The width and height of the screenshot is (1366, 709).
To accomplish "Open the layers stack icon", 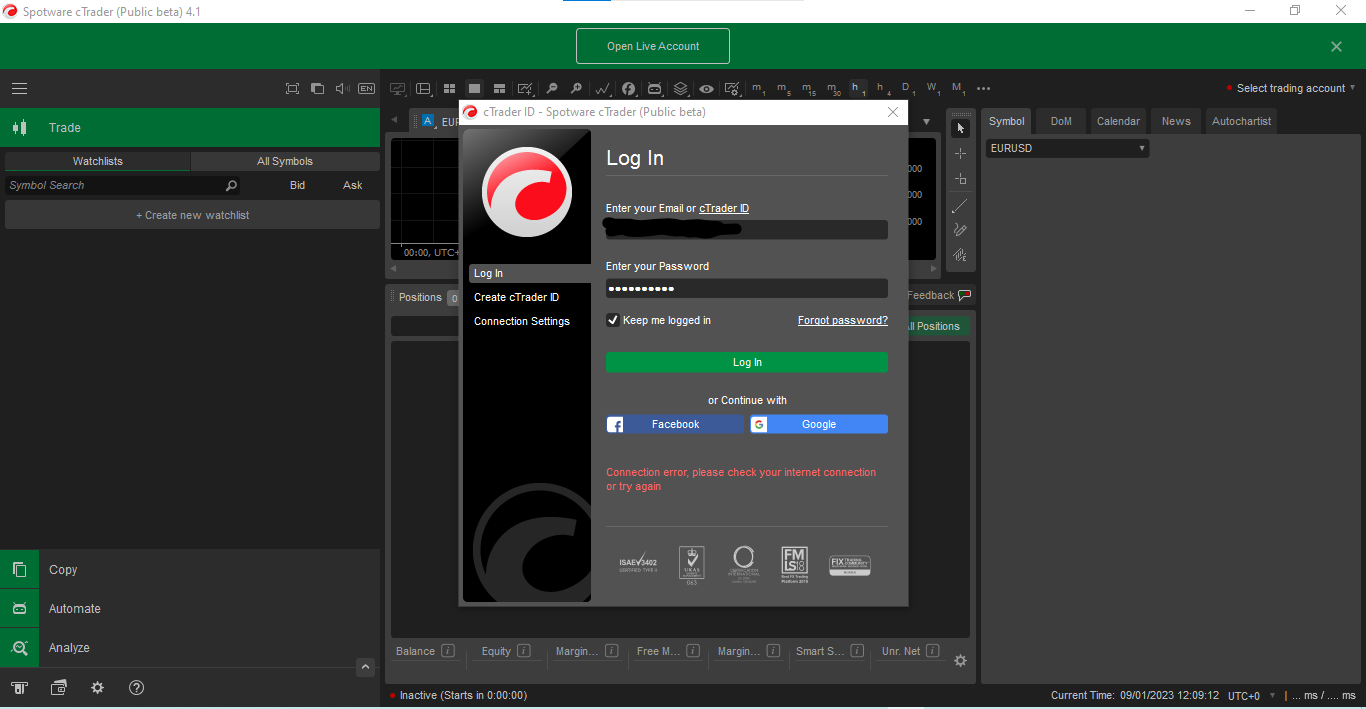I will (x=681, y=88).
